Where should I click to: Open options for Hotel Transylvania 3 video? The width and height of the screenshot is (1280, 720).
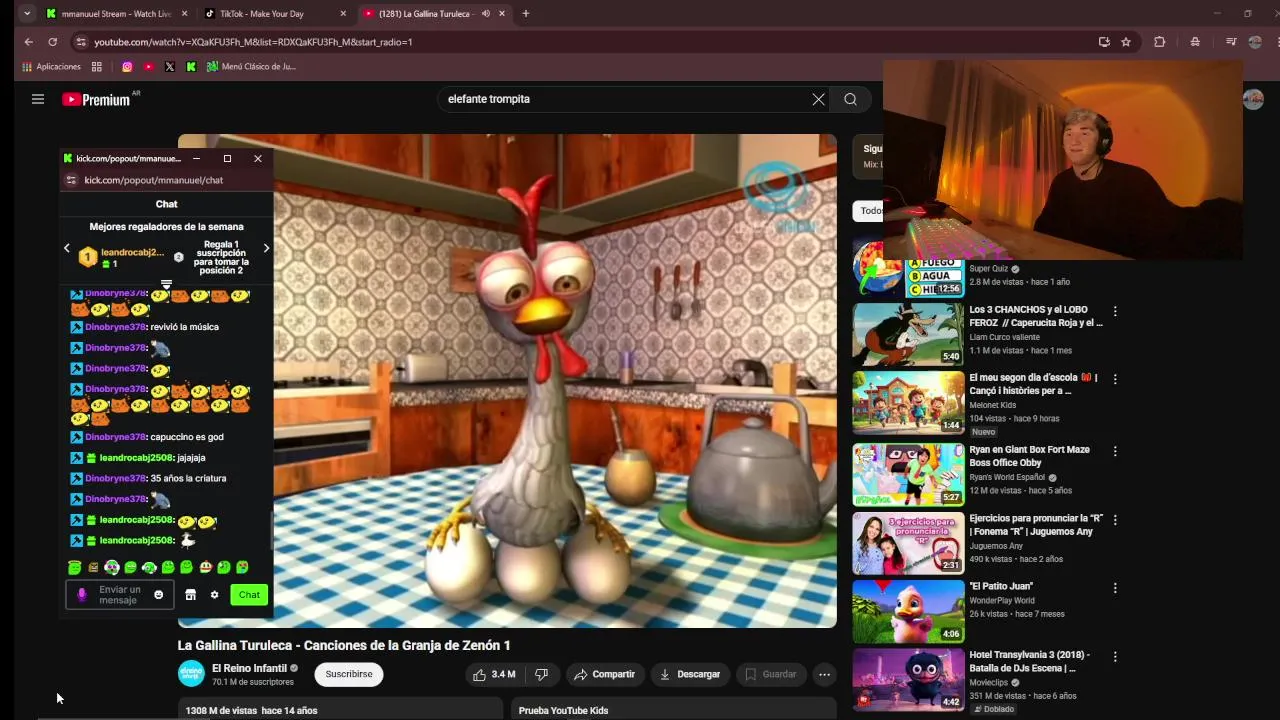1115,656
